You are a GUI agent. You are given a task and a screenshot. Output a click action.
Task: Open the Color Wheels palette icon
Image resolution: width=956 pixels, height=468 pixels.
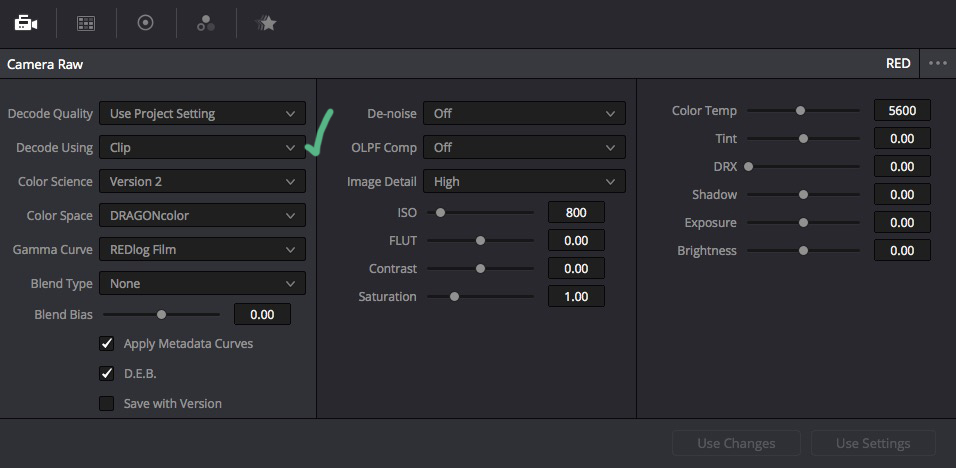(x=145, y=23)
